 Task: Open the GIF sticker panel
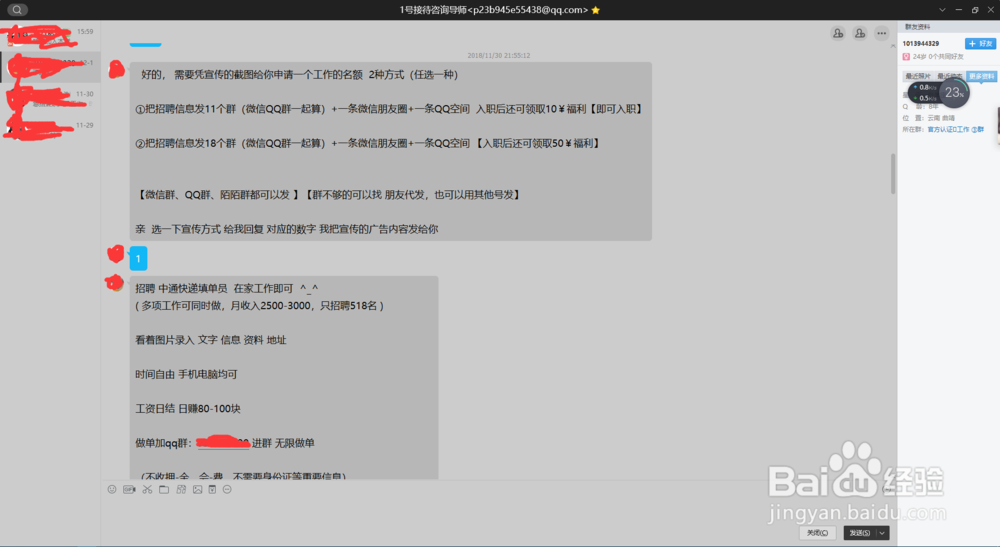(x=129, y=490)
